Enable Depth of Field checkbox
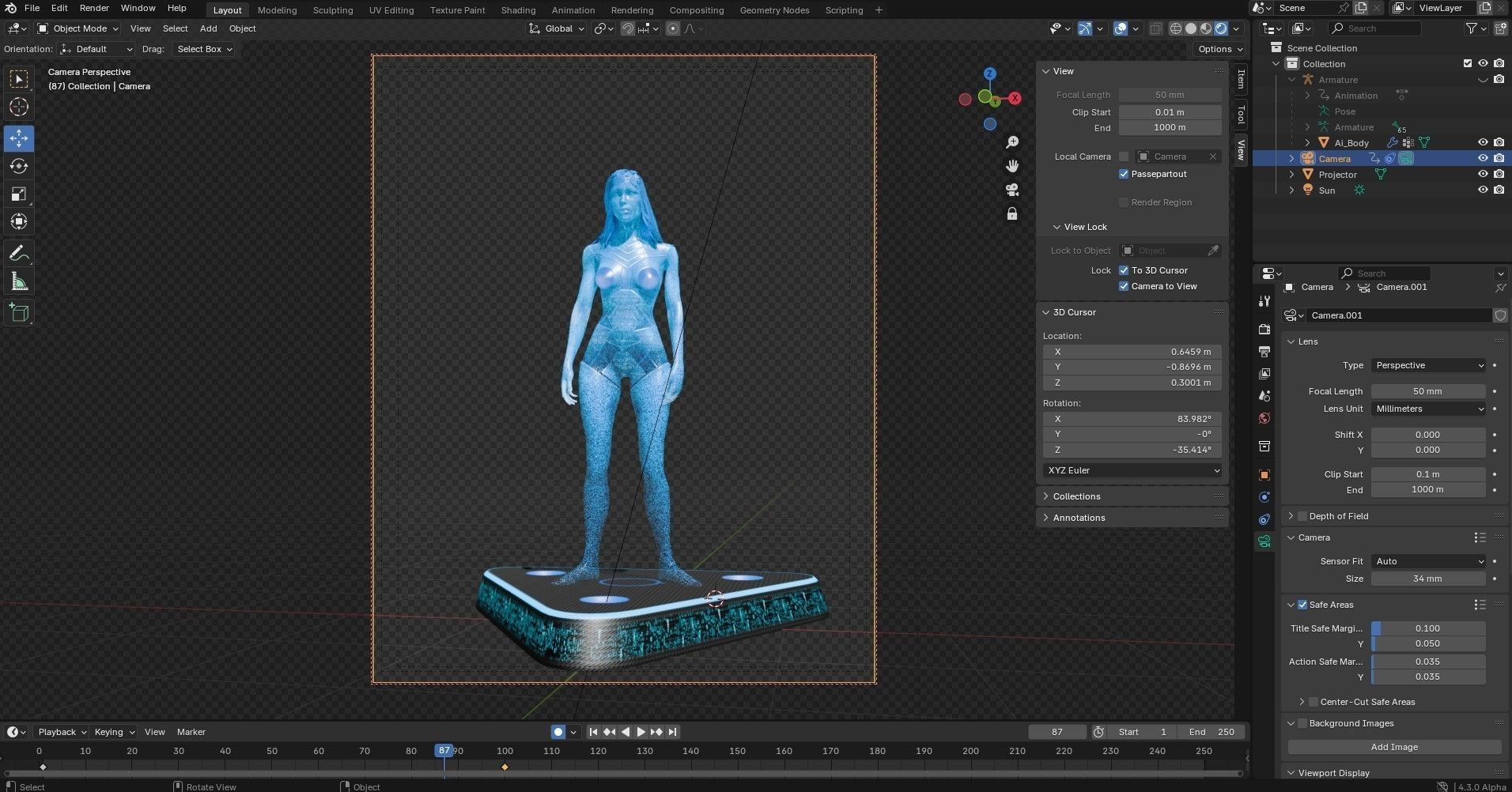Viewport: 1512px width, 792px height. (1302, 516)
